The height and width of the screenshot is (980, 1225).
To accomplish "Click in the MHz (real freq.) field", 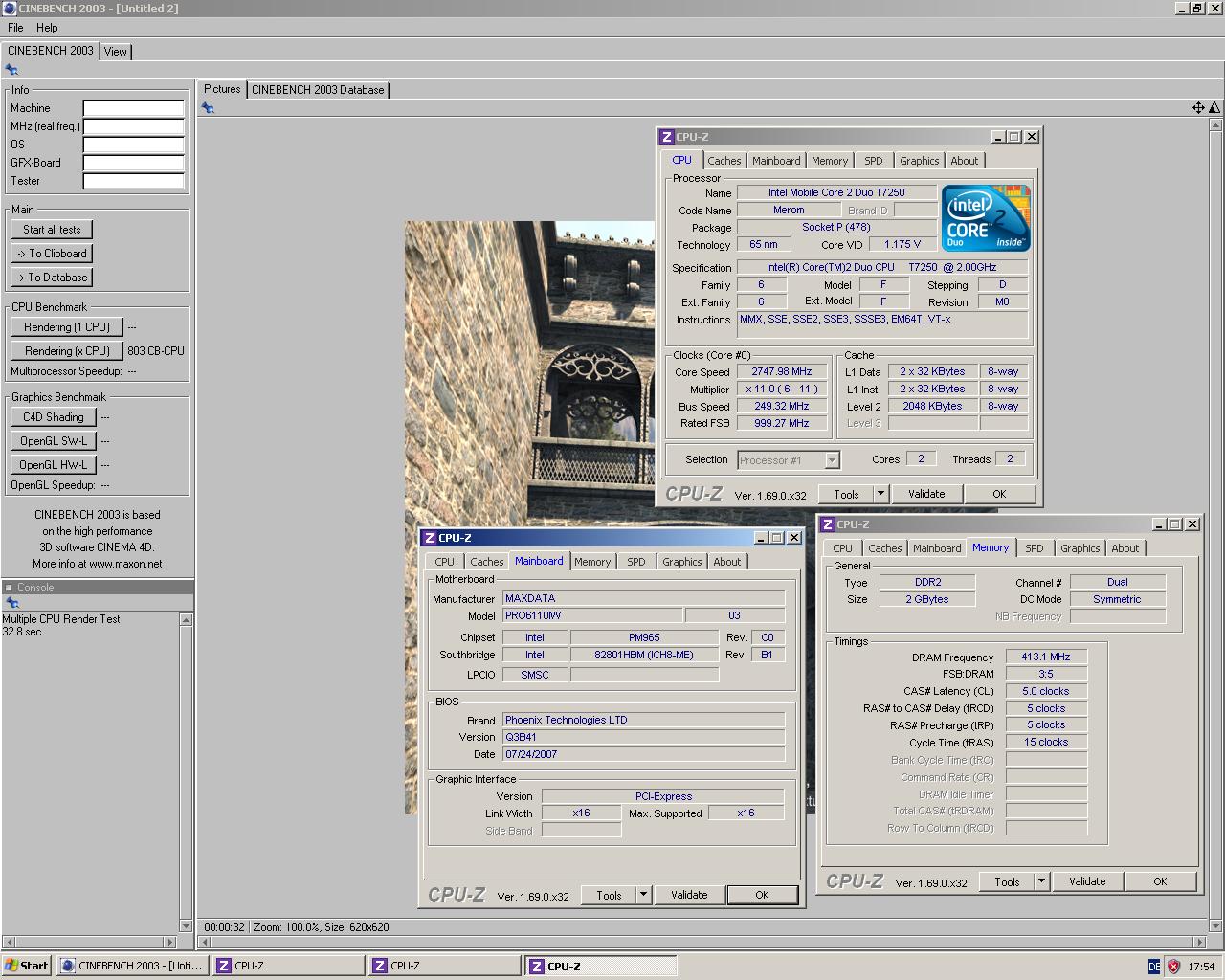I will pos(133,126).
